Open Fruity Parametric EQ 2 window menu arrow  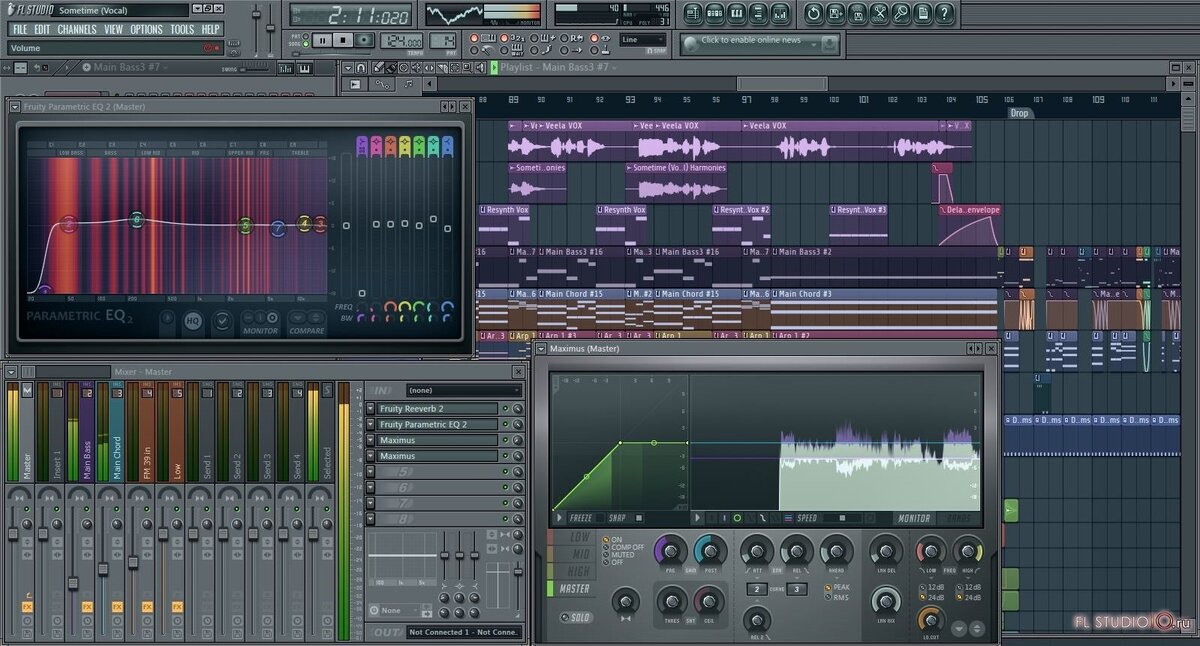click(x=15, y=105)
